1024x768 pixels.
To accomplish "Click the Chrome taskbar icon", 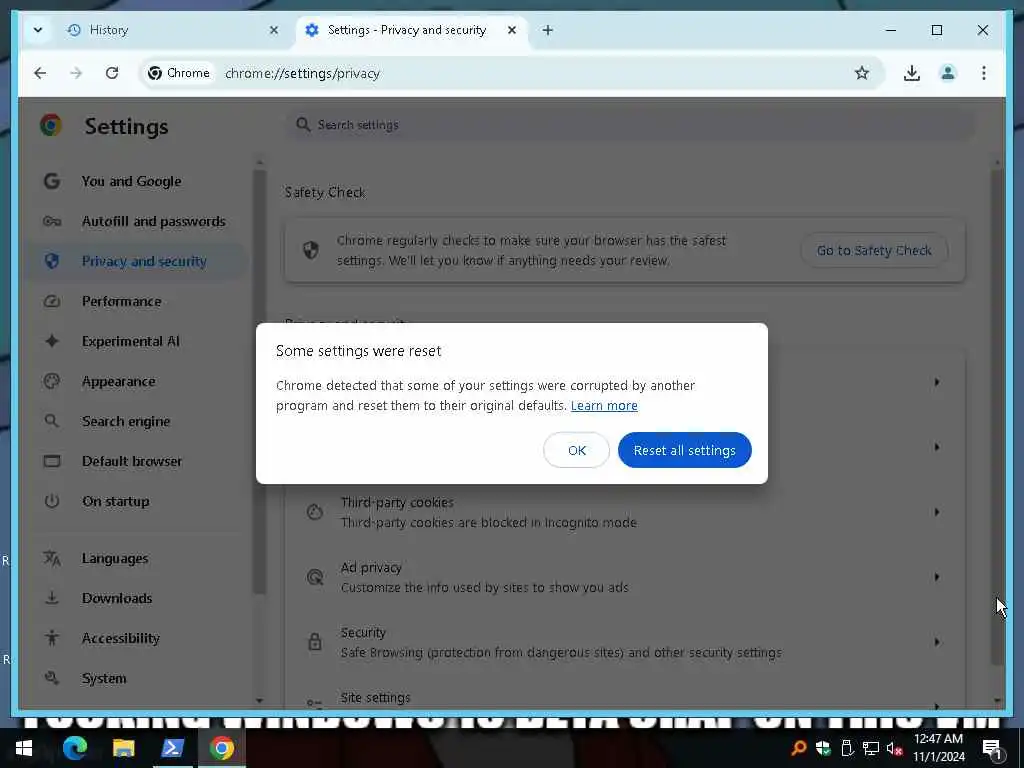I will tap(221, 748).
